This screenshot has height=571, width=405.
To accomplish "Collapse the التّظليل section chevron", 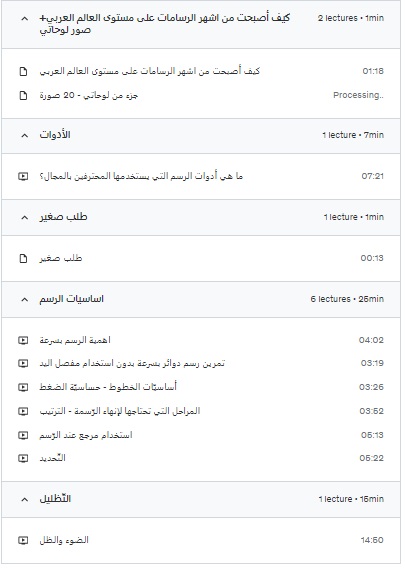I will coord(24,499).
